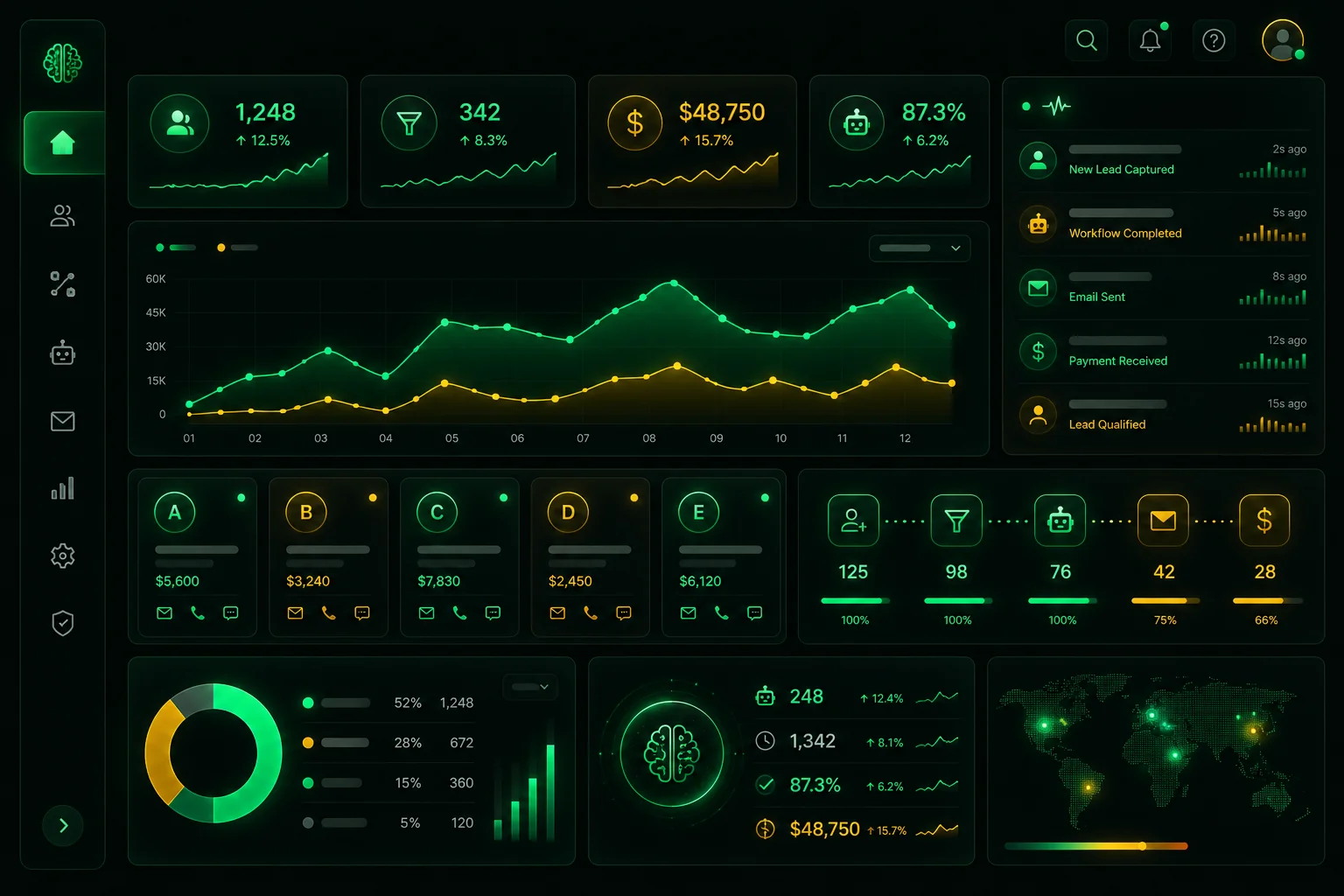Click the 75% progress bar under 42

coord(1165,601)
